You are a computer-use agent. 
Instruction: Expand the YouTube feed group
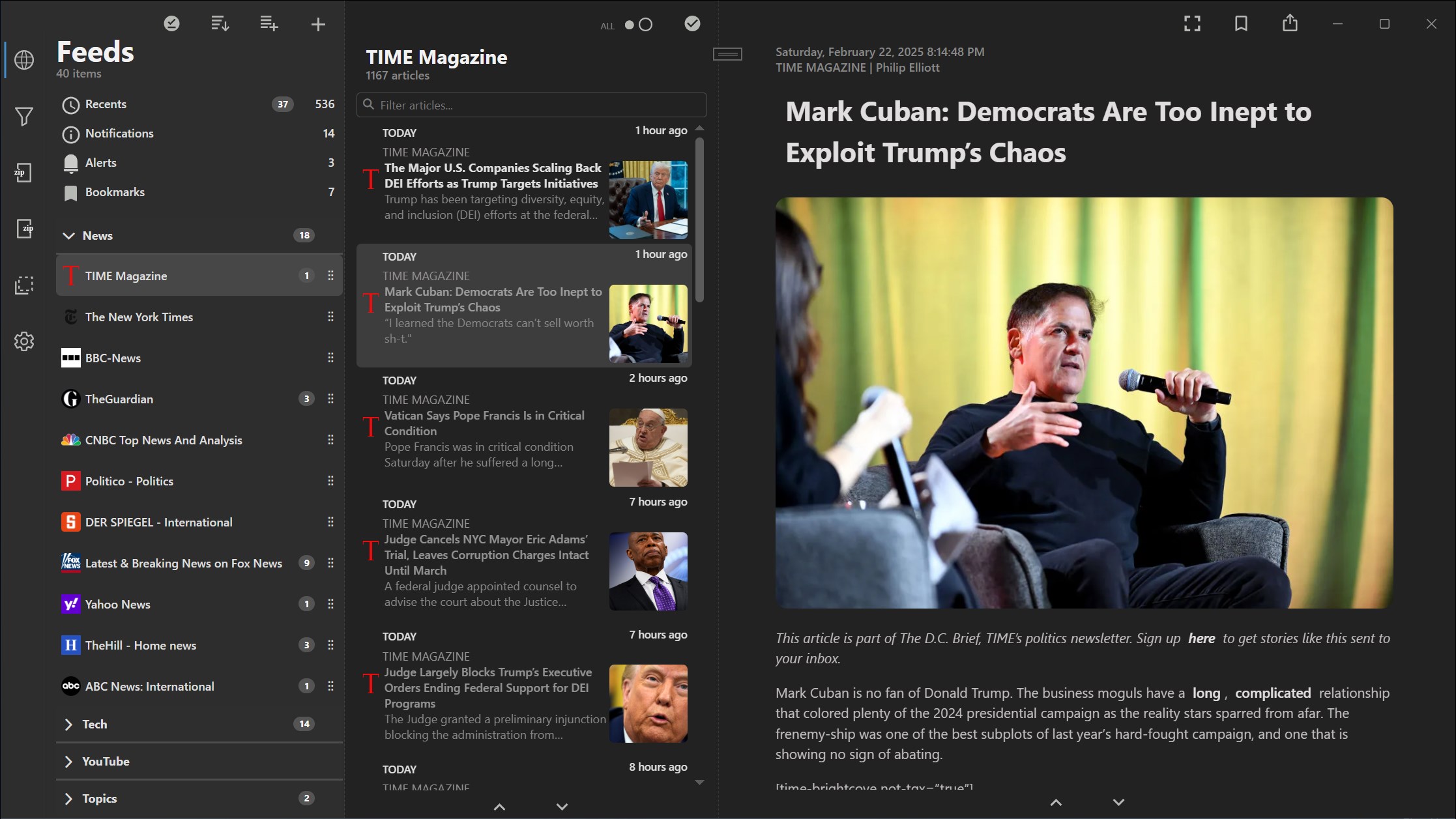pyautogui.click(x=69, y=762)
